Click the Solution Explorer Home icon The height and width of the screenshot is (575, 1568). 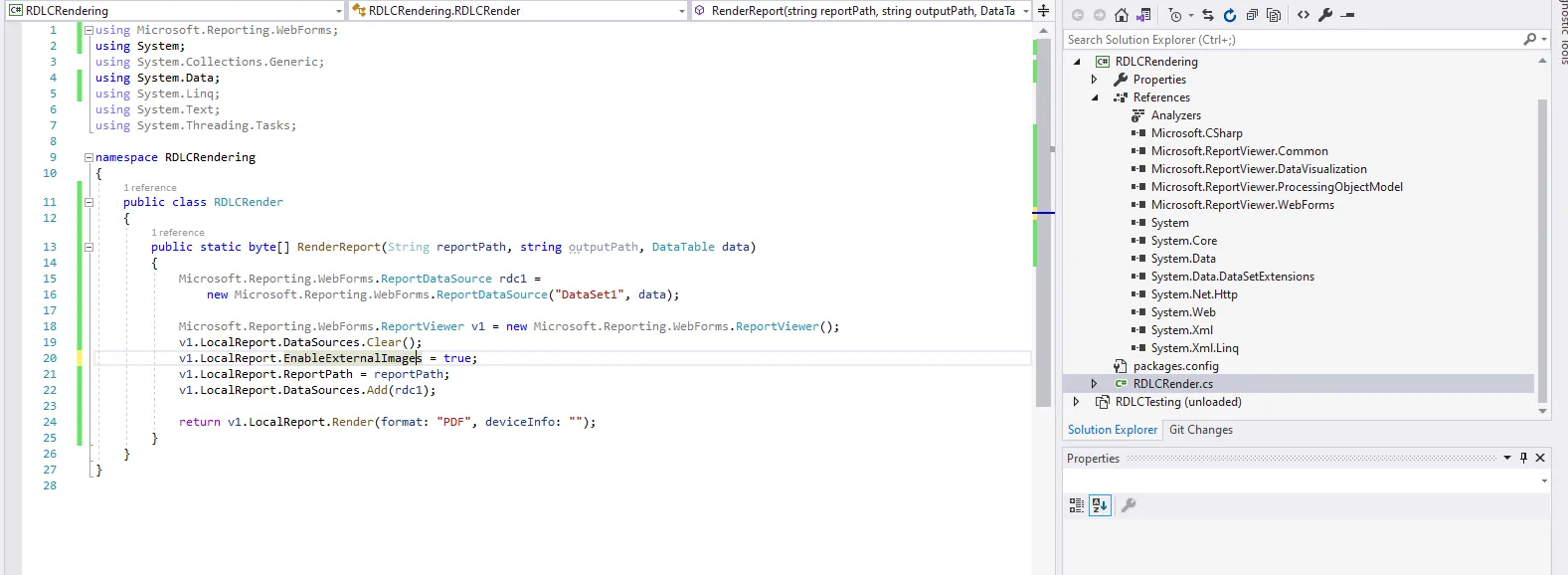(1122, 15)
